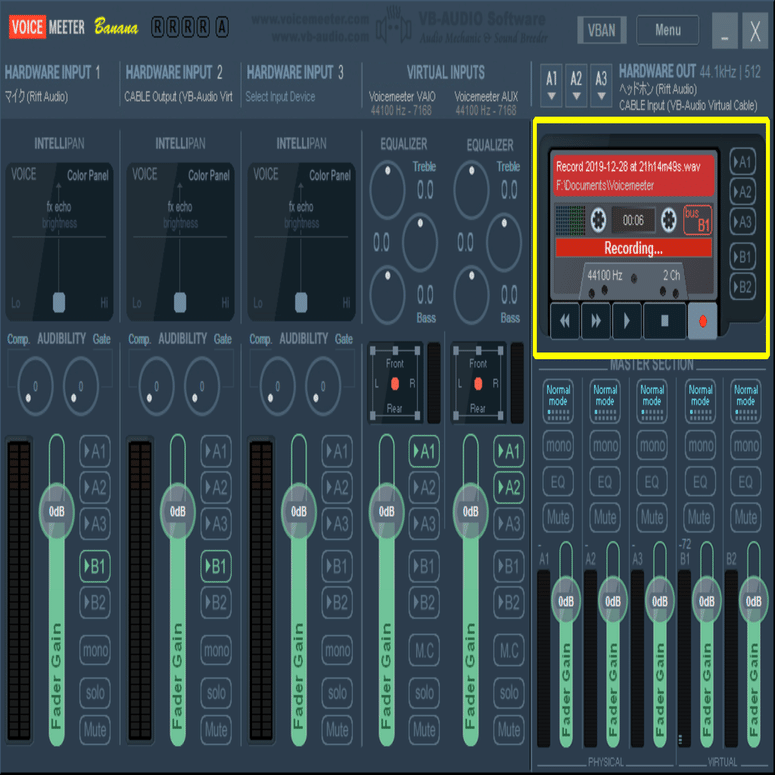Open the A3 hardware out device dropdown
This screenshot has height=775, width=775.
[x=601, y=85]
